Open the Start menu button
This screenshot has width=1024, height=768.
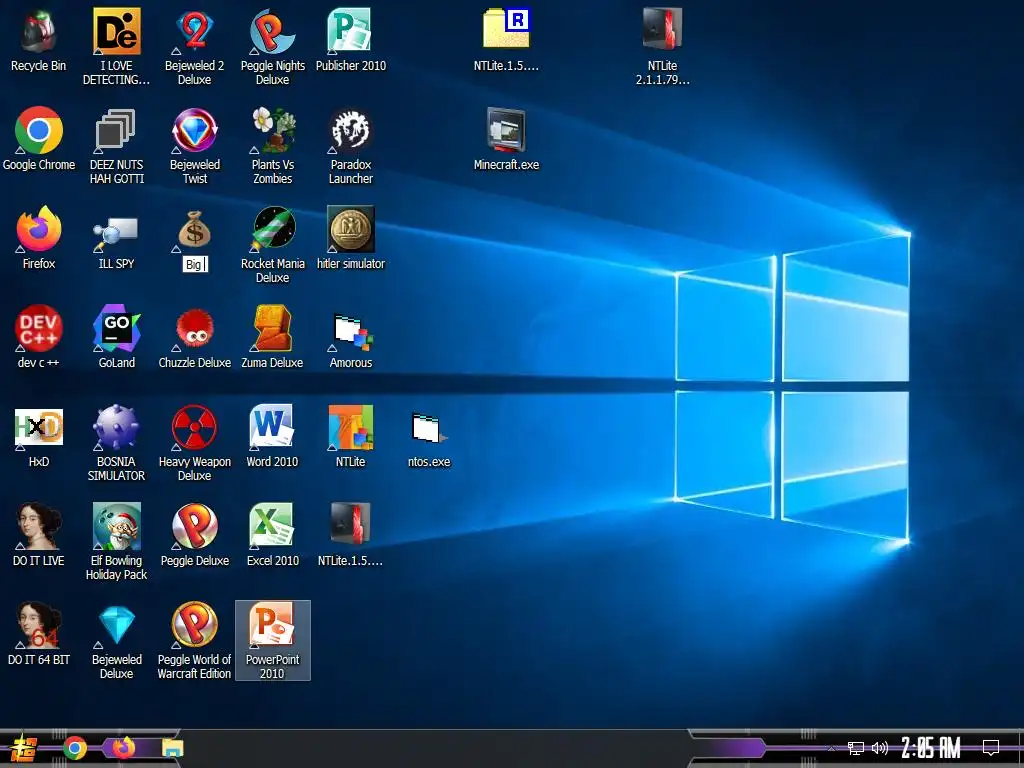24,749
